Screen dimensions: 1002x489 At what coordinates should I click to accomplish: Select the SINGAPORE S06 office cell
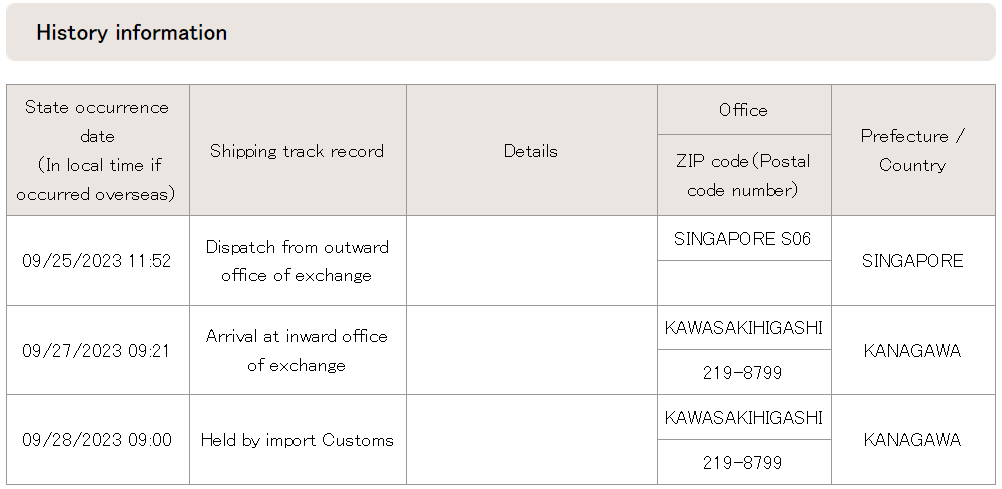point(743,239)
